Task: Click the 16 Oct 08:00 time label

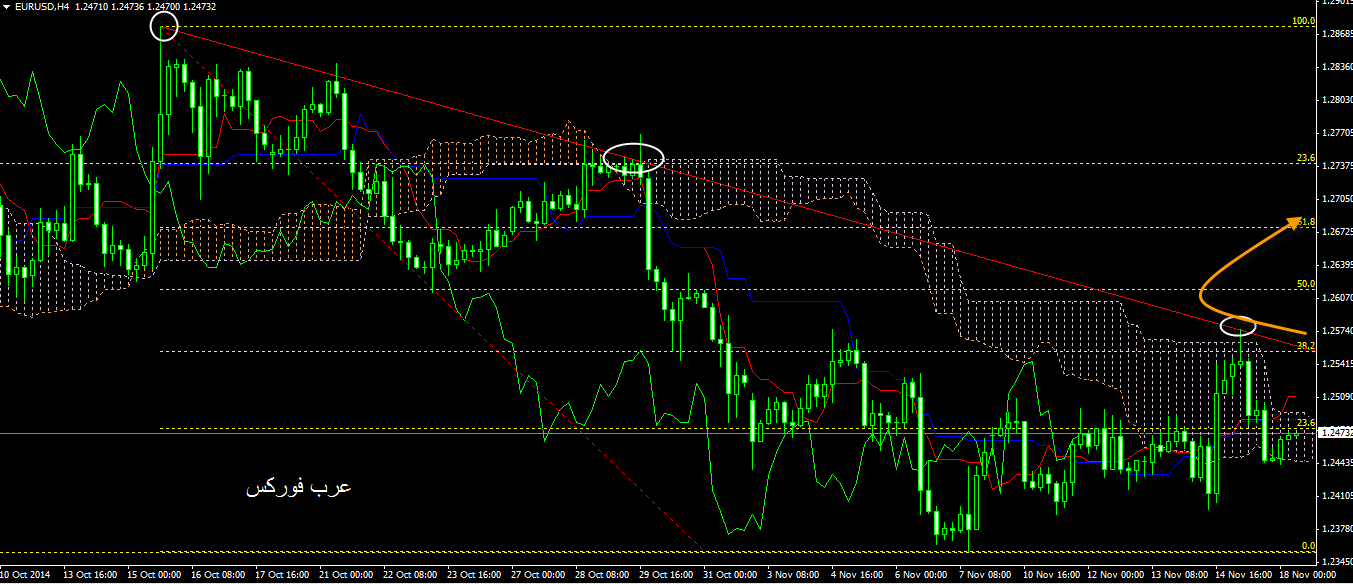Action: tap(218, 576)
